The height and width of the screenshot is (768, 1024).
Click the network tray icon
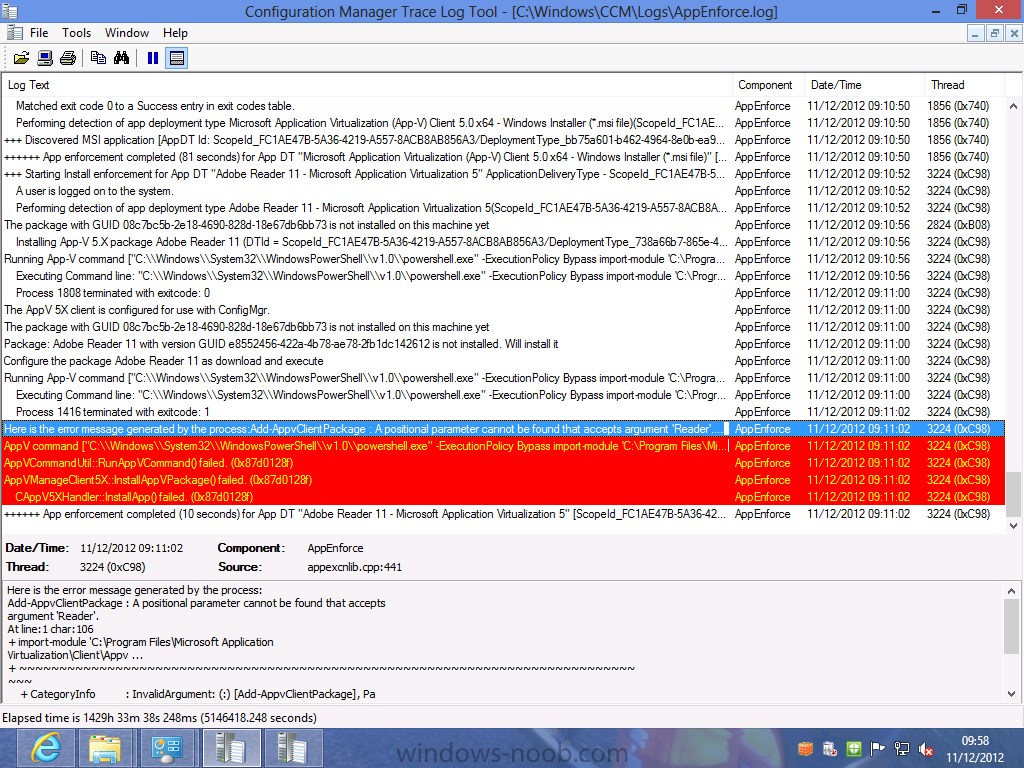point(902,748)
